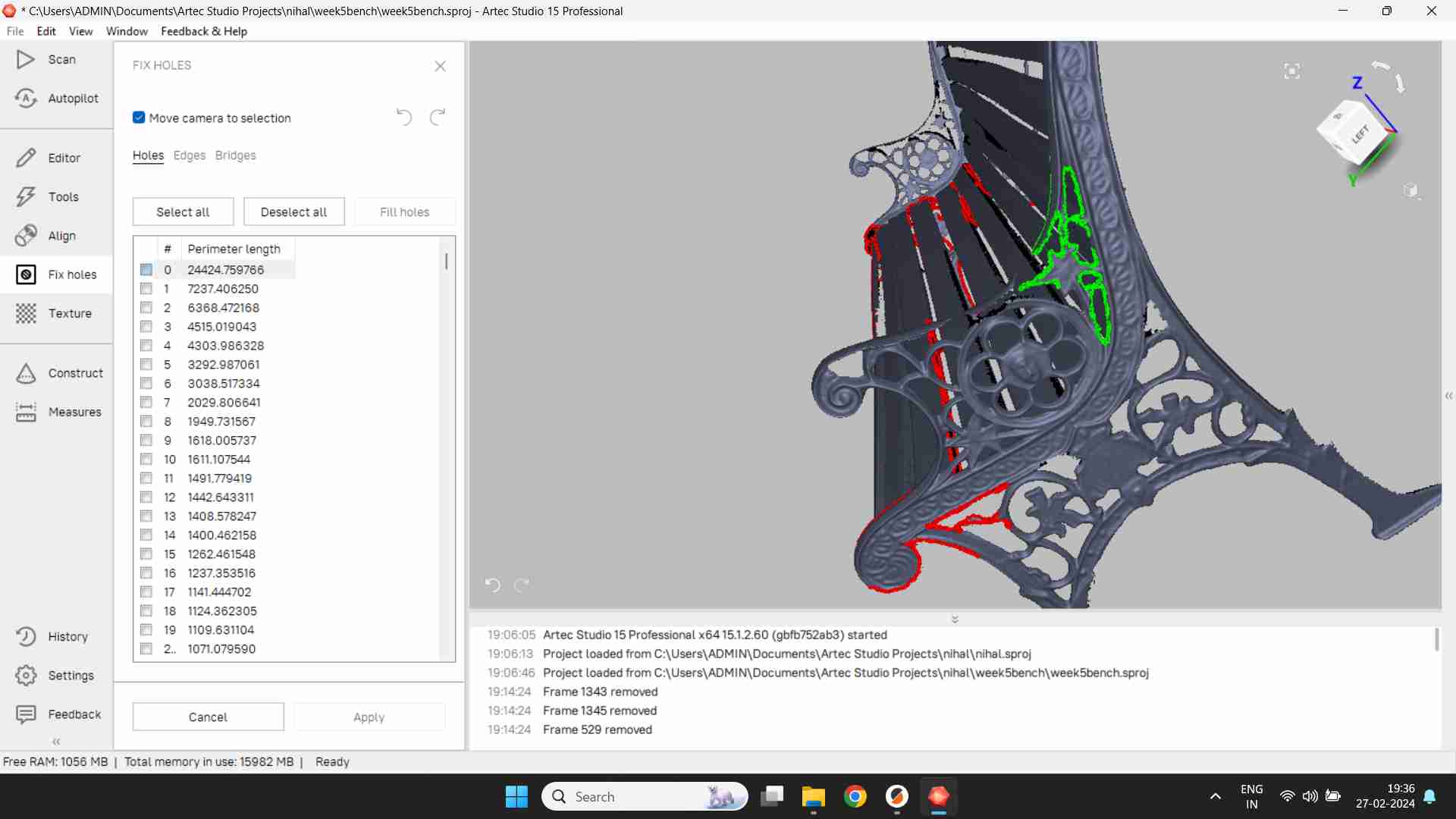Collapse the left sidebar with double chevron
The image size is (1456, 819).
click(x=56, y=742)
